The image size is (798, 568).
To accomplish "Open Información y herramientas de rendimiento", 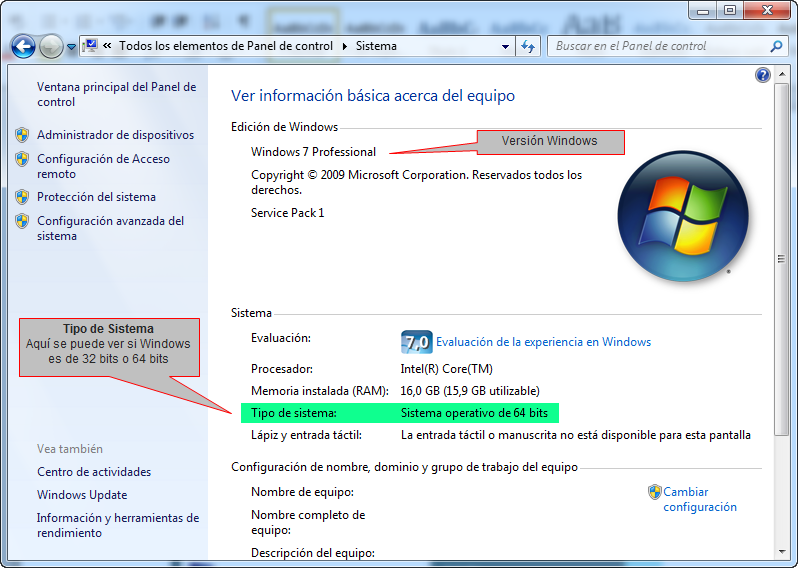I will pyautogui.click(x=118, y=525).
